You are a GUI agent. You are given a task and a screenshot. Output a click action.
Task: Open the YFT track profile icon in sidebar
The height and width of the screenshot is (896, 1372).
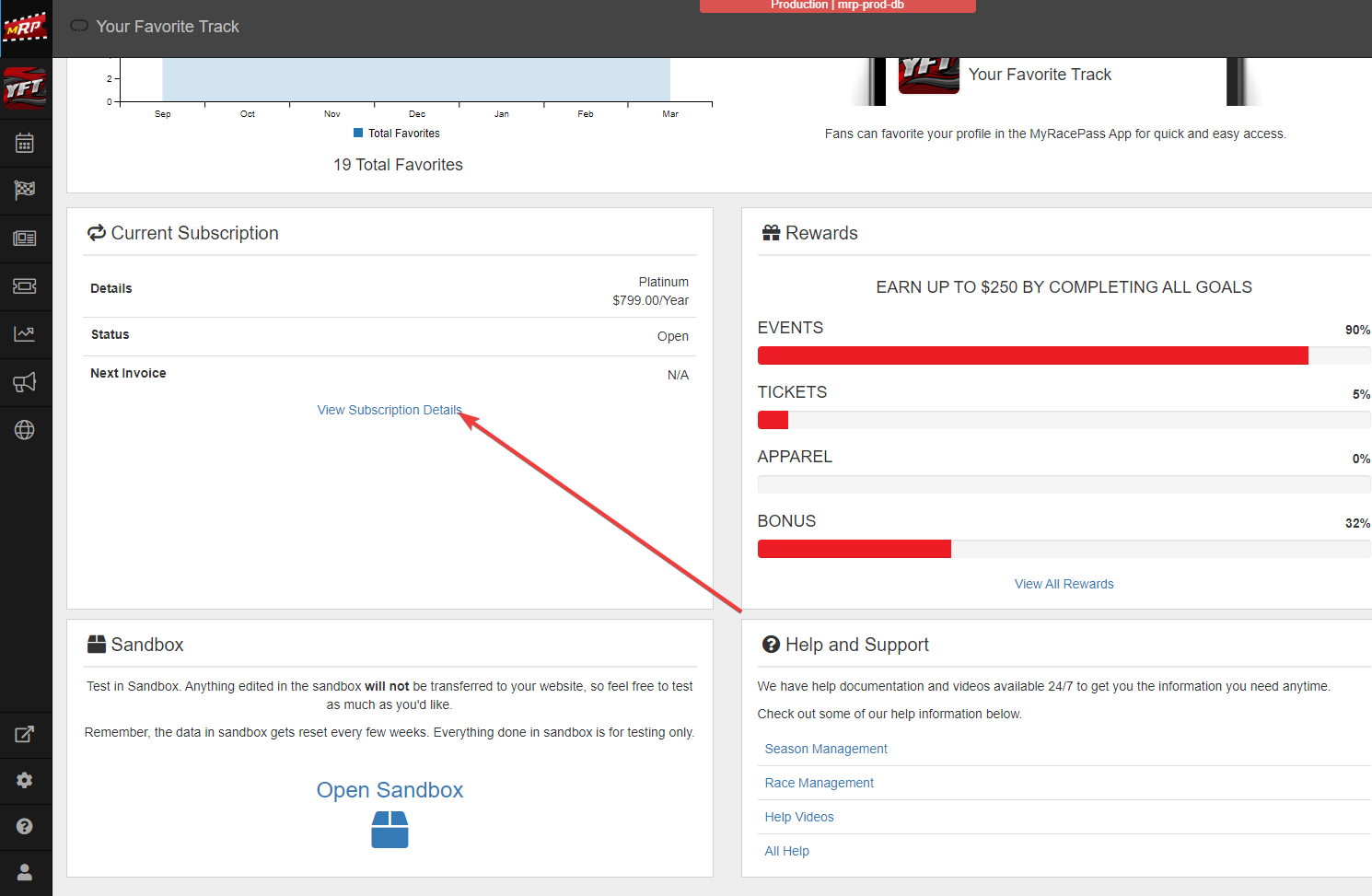click(25, 88)
